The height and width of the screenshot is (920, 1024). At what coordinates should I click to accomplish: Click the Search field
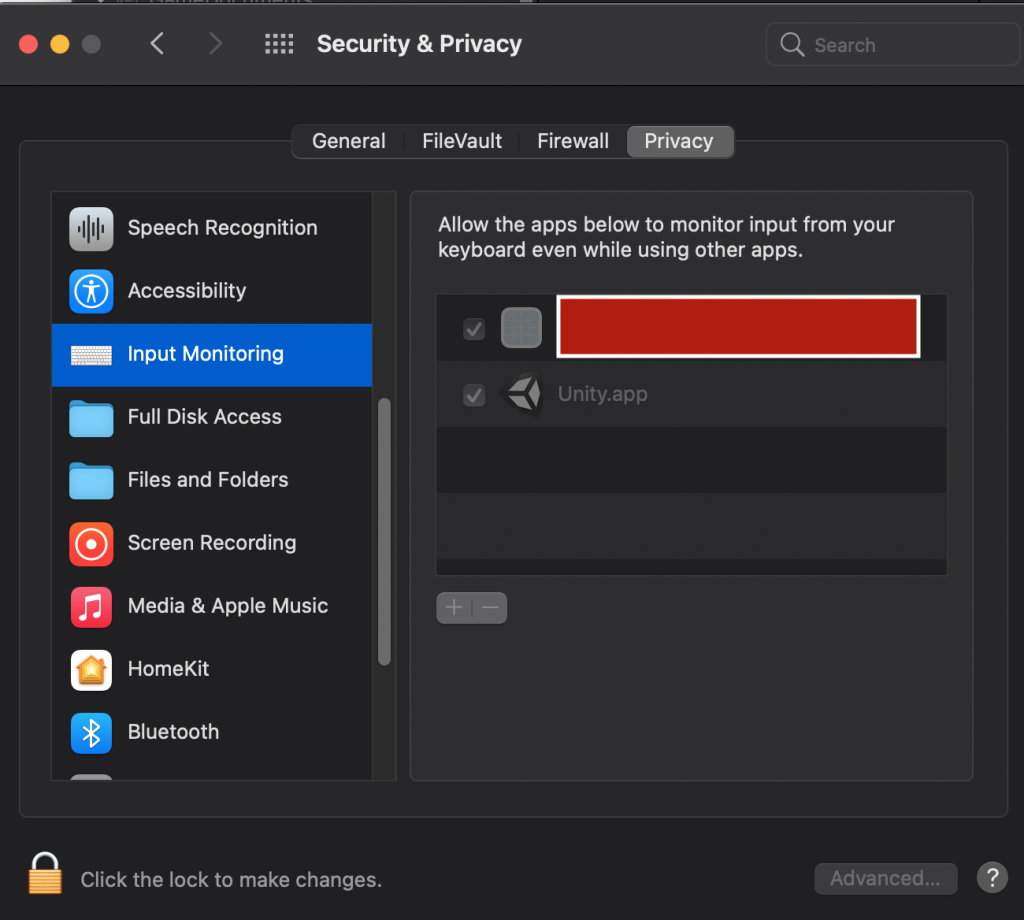pos(890,45)
